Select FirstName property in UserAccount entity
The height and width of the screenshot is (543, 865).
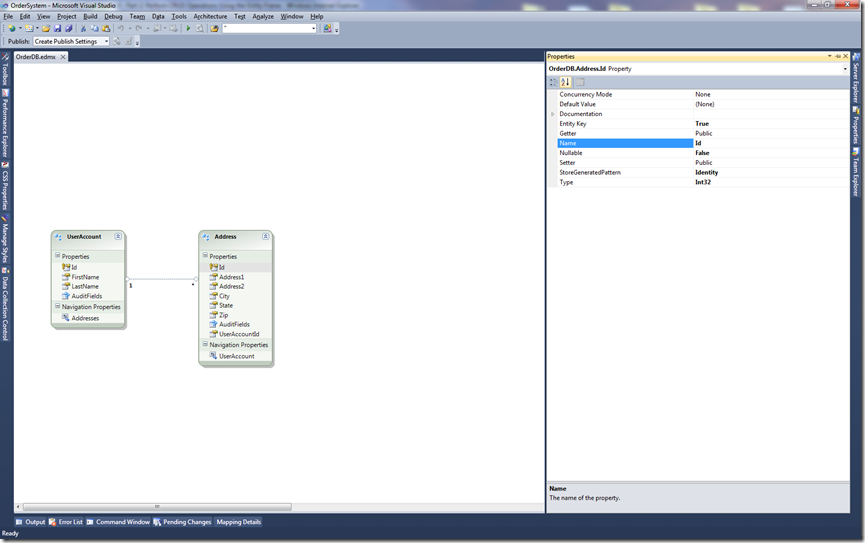coord(85,277)
